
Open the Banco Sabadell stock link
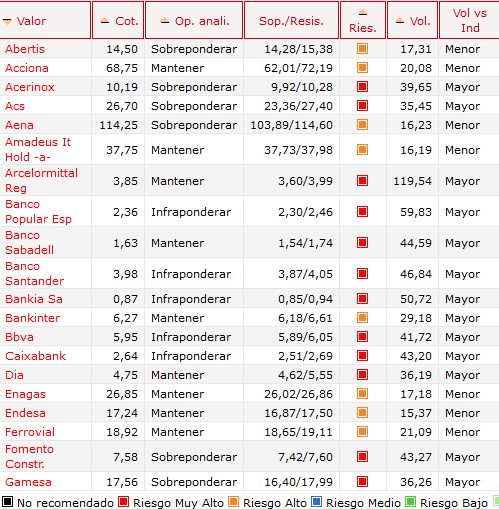pyautogui.click(x=29, y=242)
